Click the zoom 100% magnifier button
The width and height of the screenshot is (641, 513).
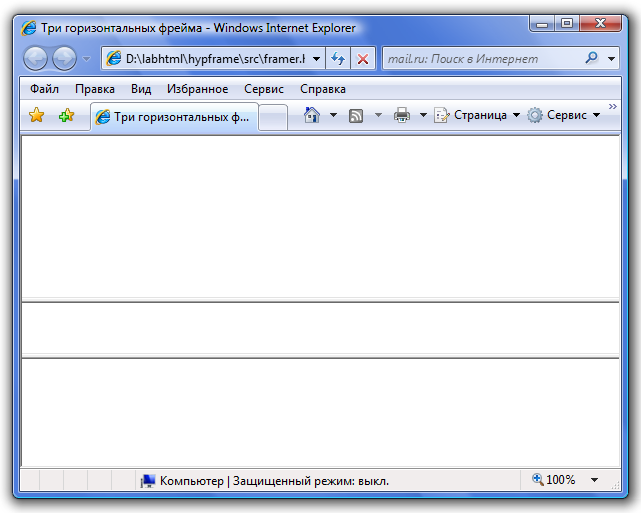coord(554,480)
